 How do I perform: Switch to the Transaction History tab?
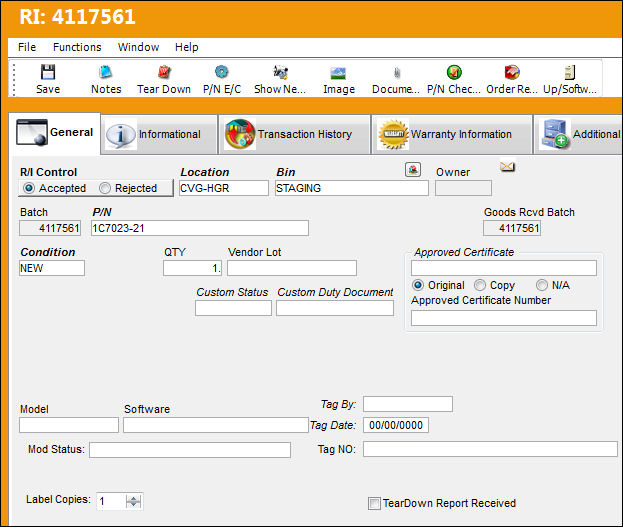pyautogui.click(x=294, y=134)
